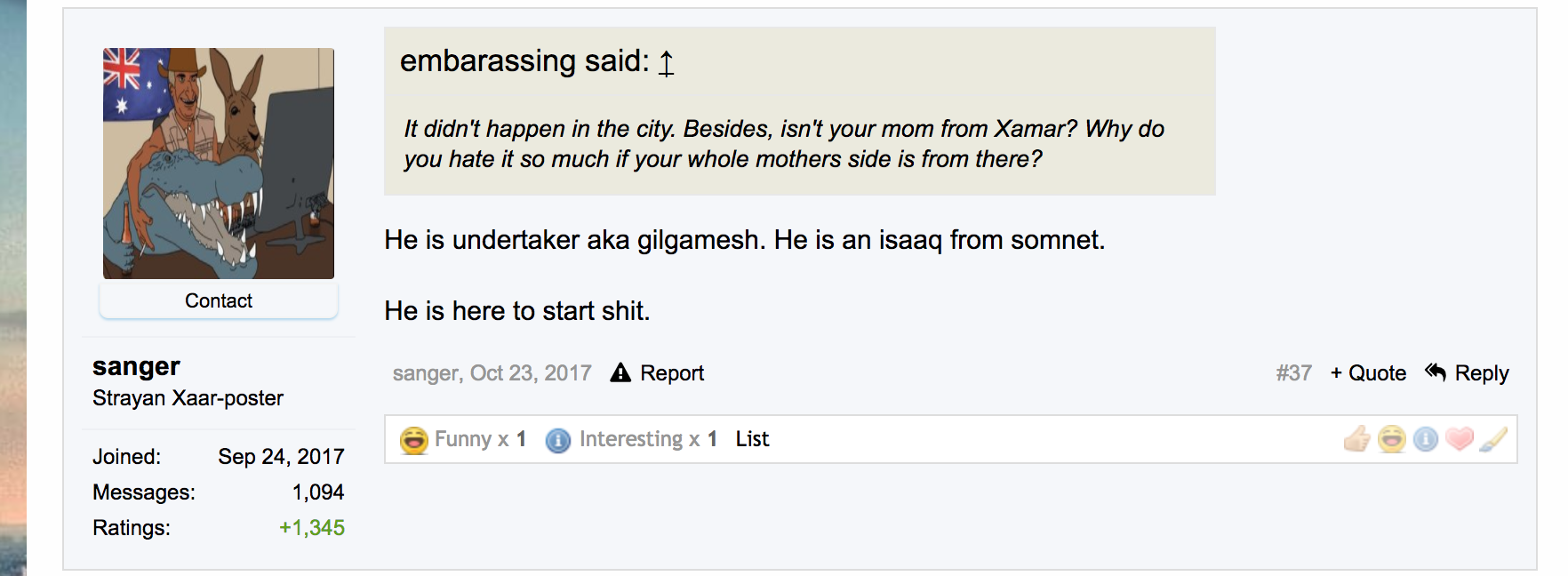Click the Reply link
This screenshot has width=1568, height=576.
[1481, 373]
